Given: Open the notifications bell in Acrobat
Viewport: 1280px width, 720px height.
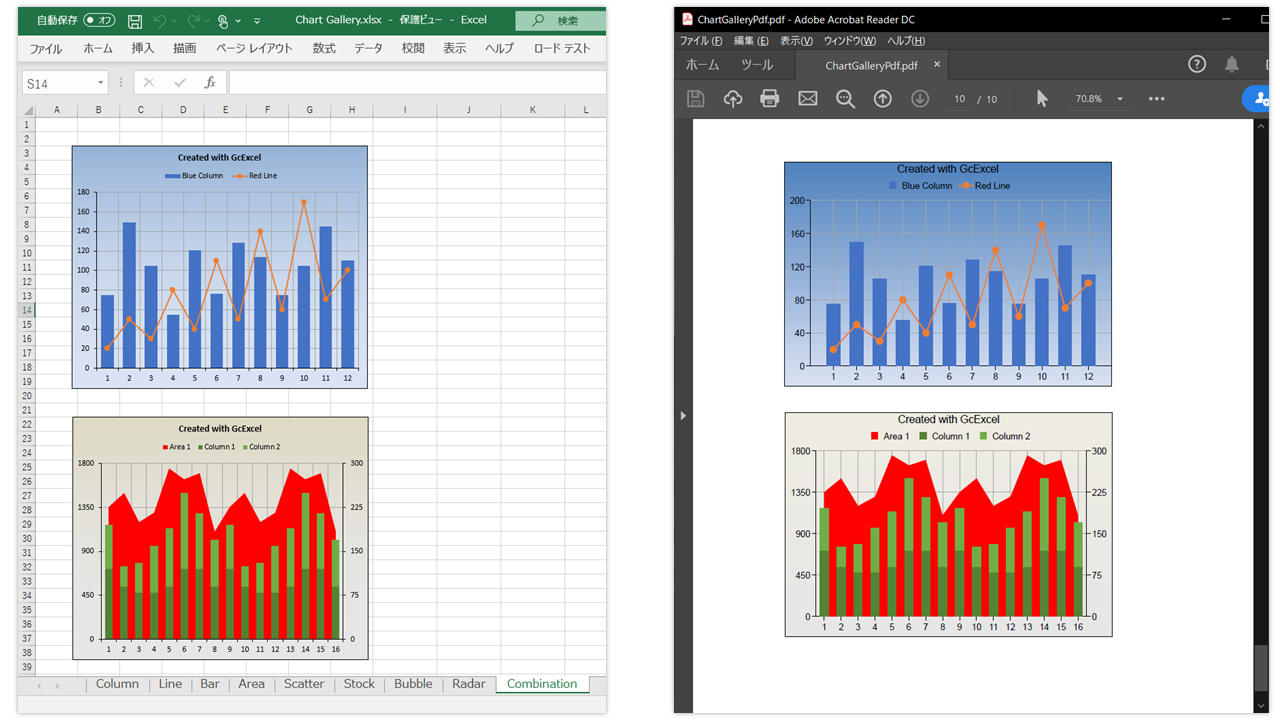Looking at the screenshot, I should click(1232, 64).
